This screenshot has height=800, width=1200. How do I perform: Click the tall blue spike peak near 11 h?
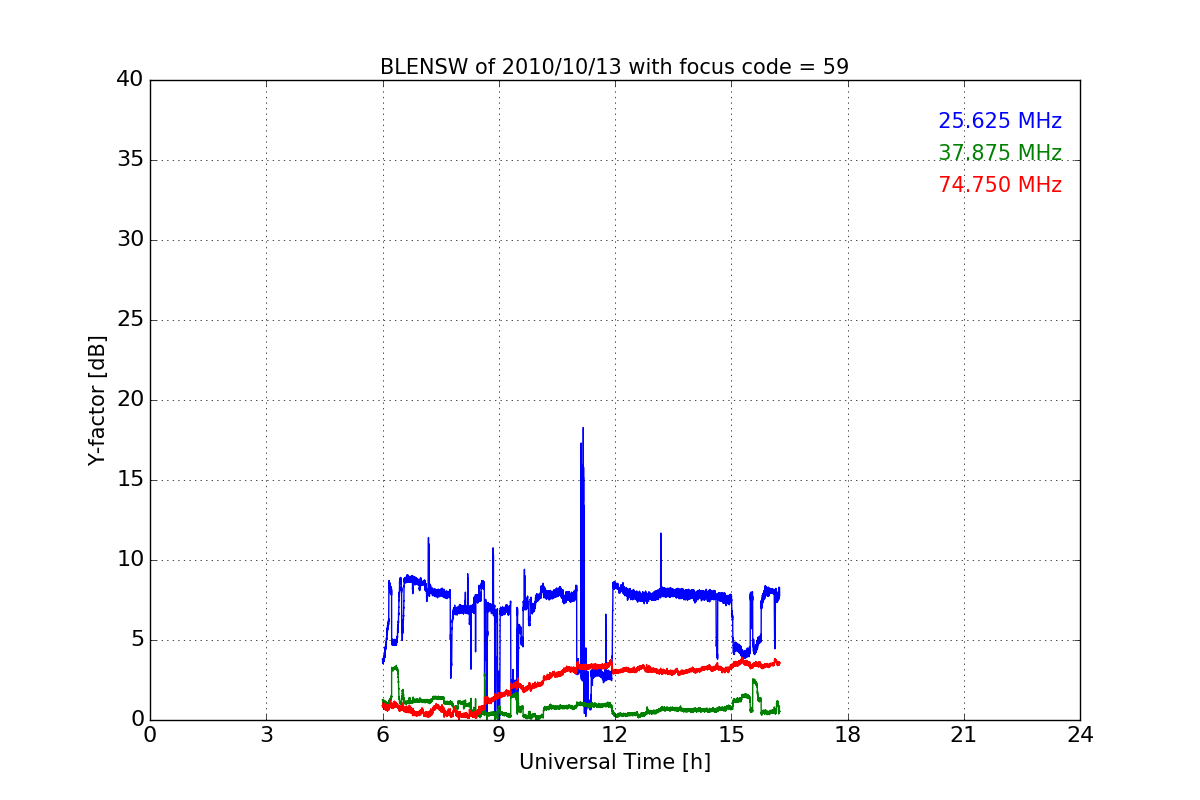point(582,431)
